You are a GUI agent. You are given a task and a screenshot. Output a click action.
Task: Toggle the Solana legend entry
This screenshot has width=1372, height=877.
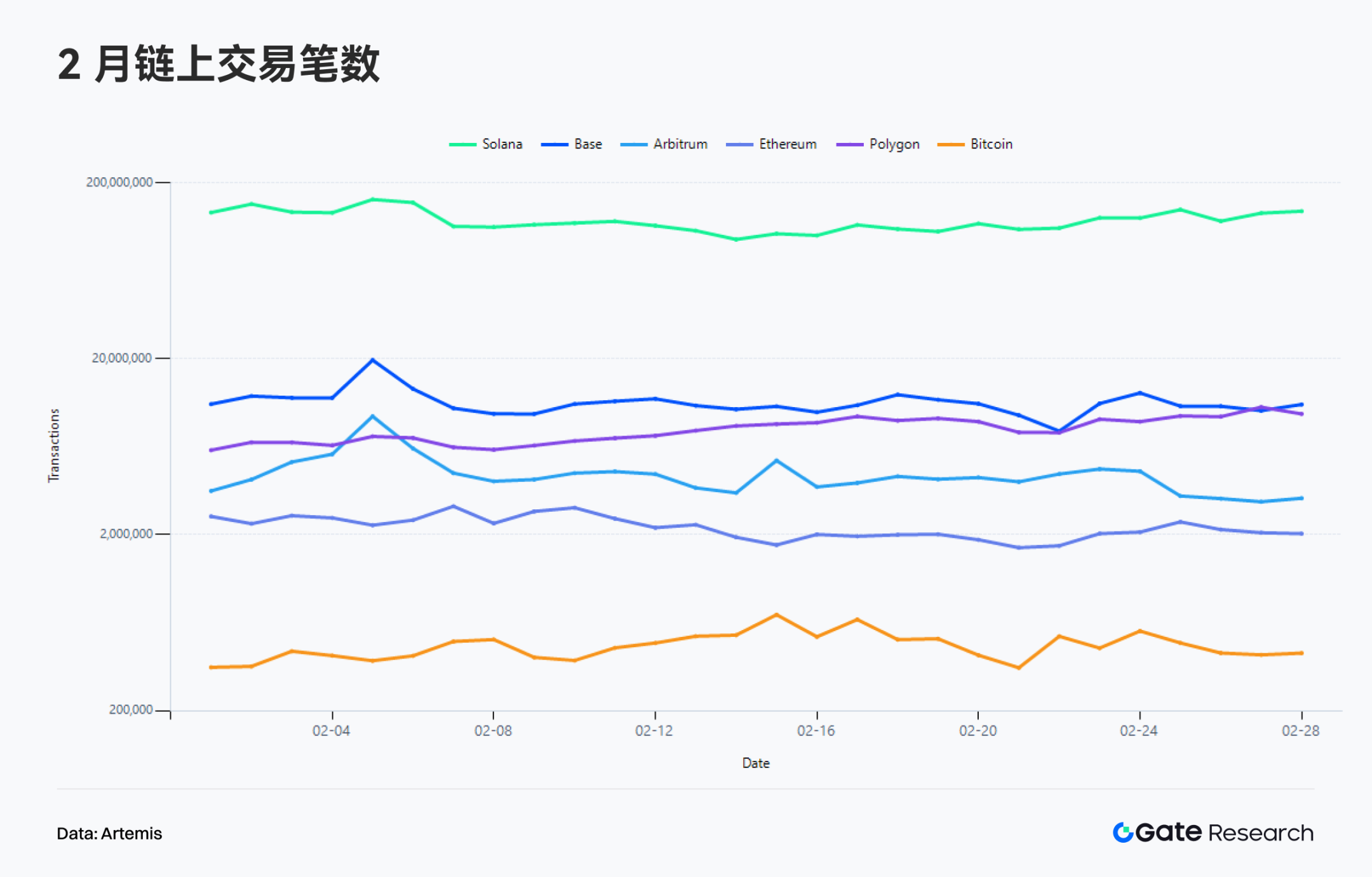click(501, 144)
